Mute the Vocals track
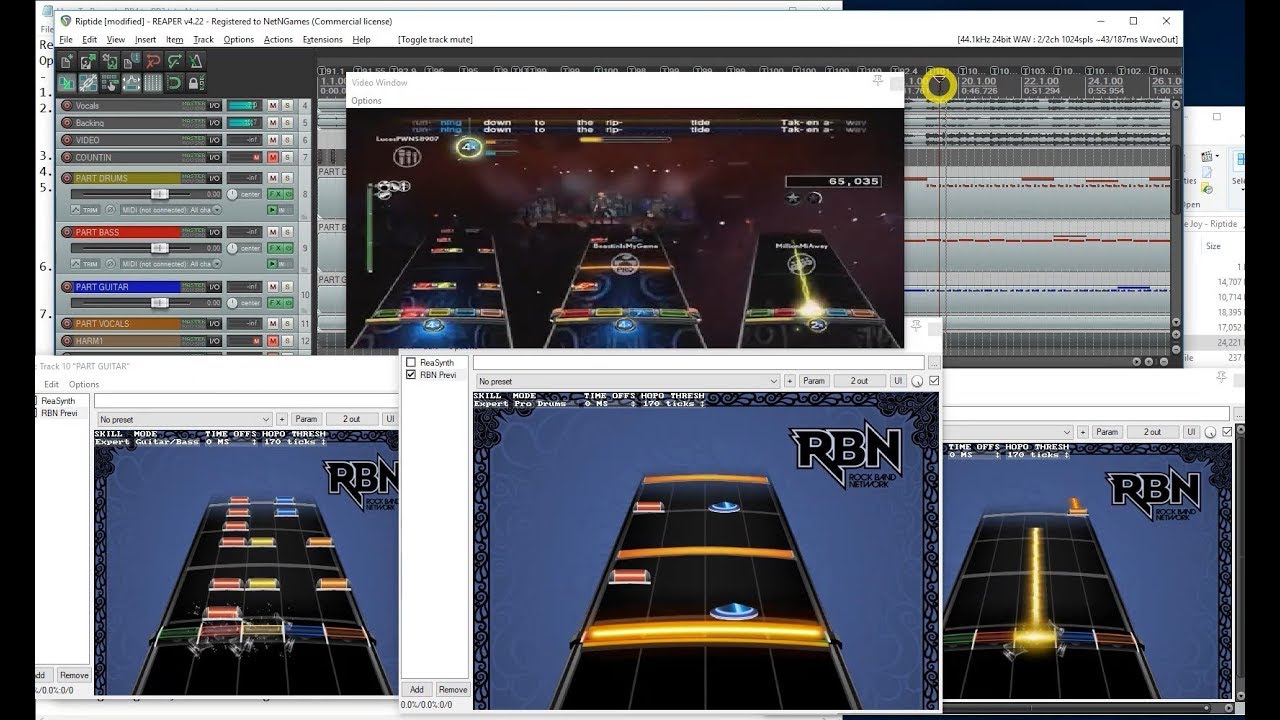 tap(273, 105)
